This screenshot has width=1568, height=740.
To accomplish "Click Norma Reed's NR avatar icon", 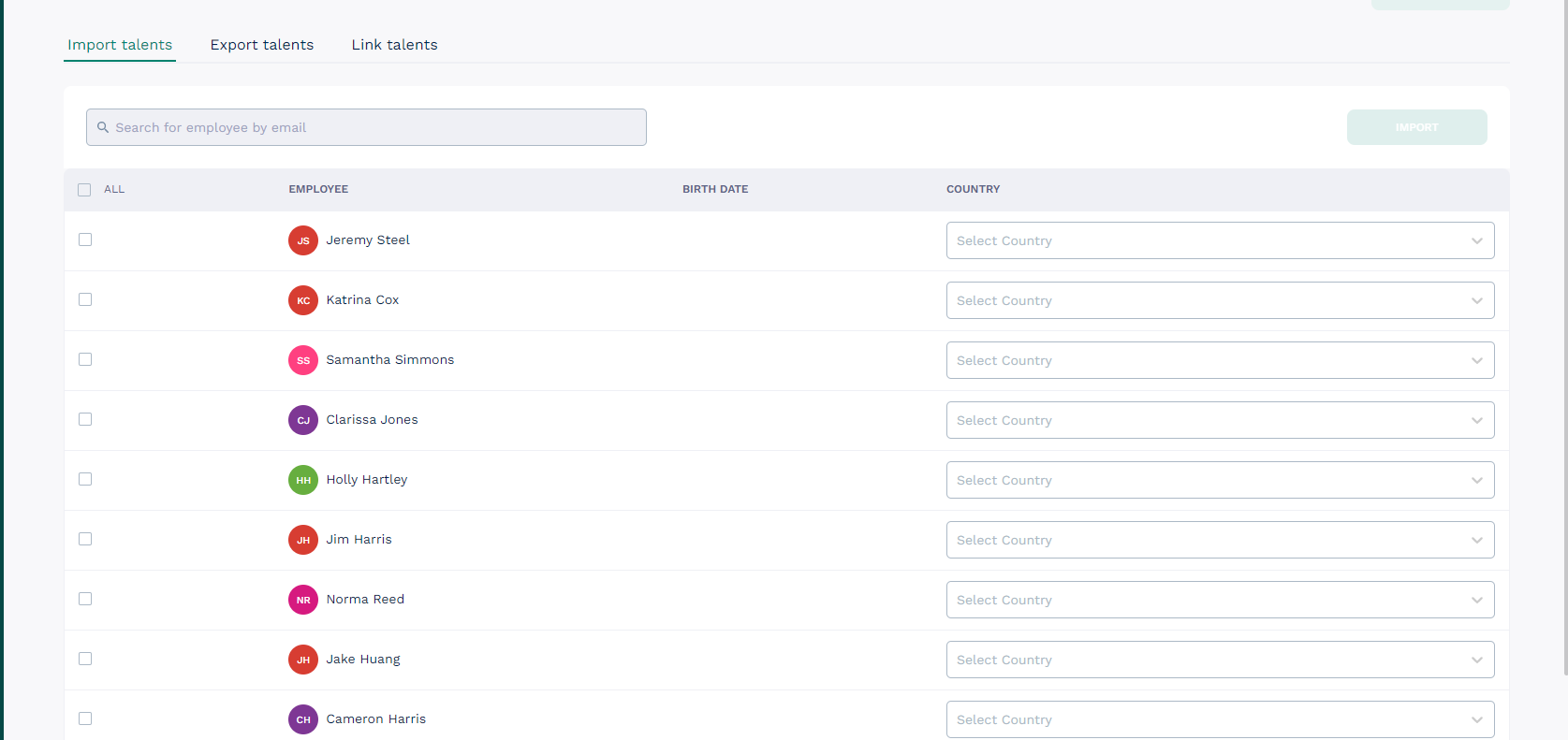I will 303,600.
